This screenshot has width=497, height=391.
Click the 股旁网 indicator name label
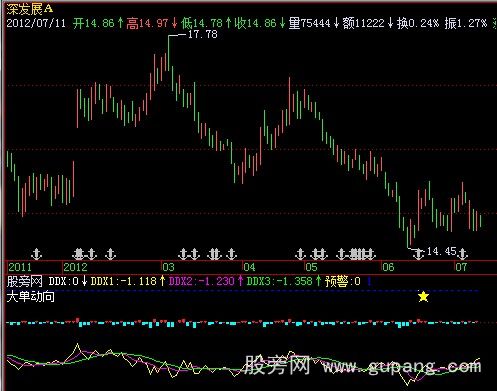point(25,281)
